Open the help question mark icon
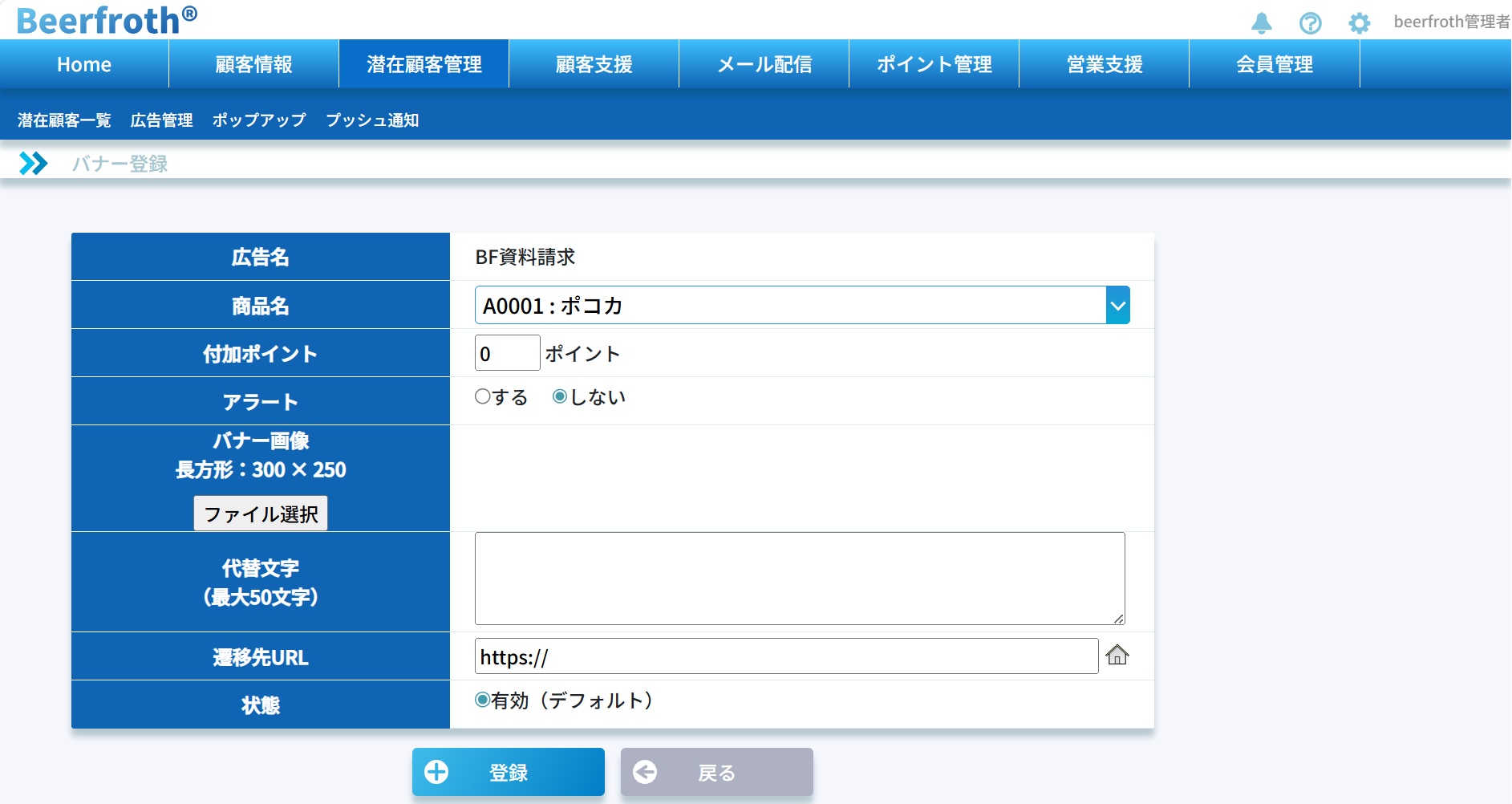 coord(1310,23)
